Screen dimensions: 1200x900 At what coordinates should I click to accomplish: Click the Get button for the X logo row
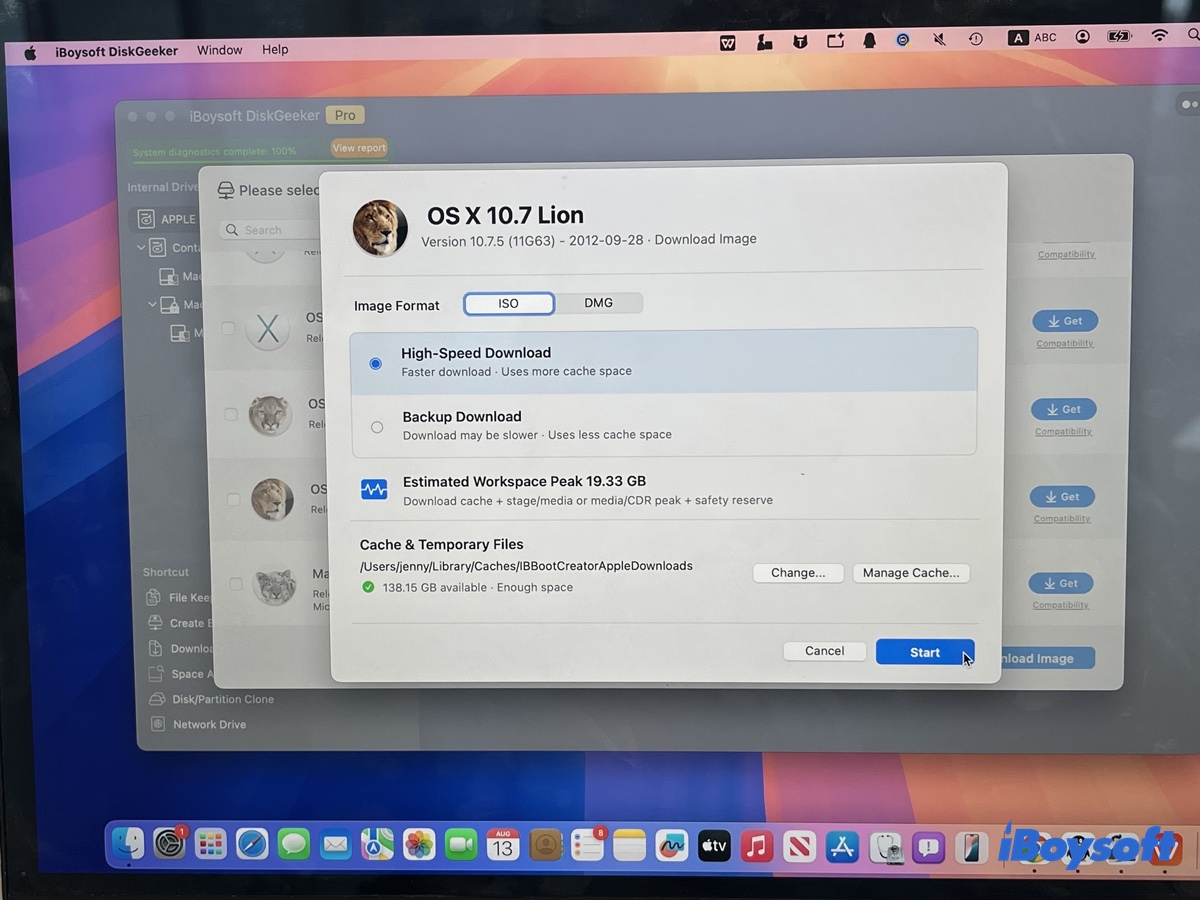[x=1065, y=321]
